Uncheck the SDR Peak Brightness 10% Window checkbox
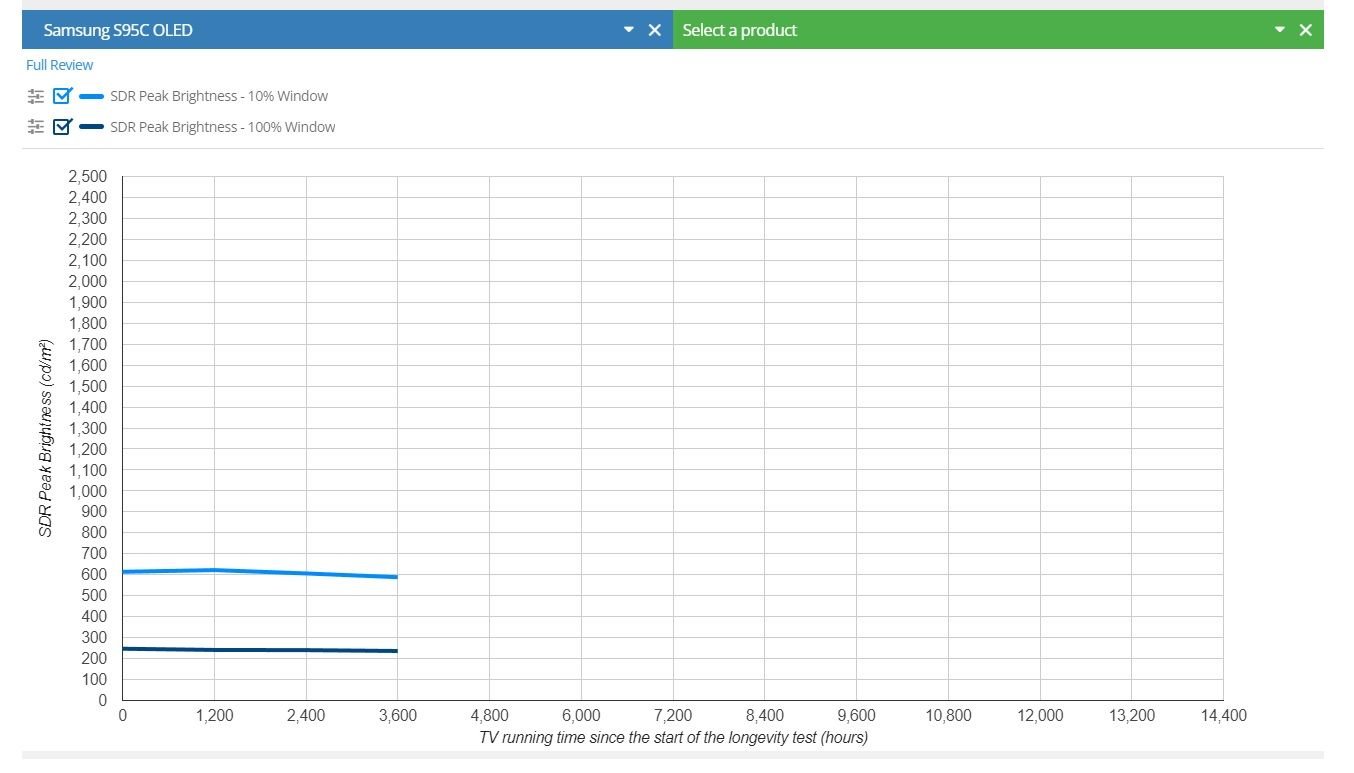Screen dimensions: 1354x773 (63, 97)
